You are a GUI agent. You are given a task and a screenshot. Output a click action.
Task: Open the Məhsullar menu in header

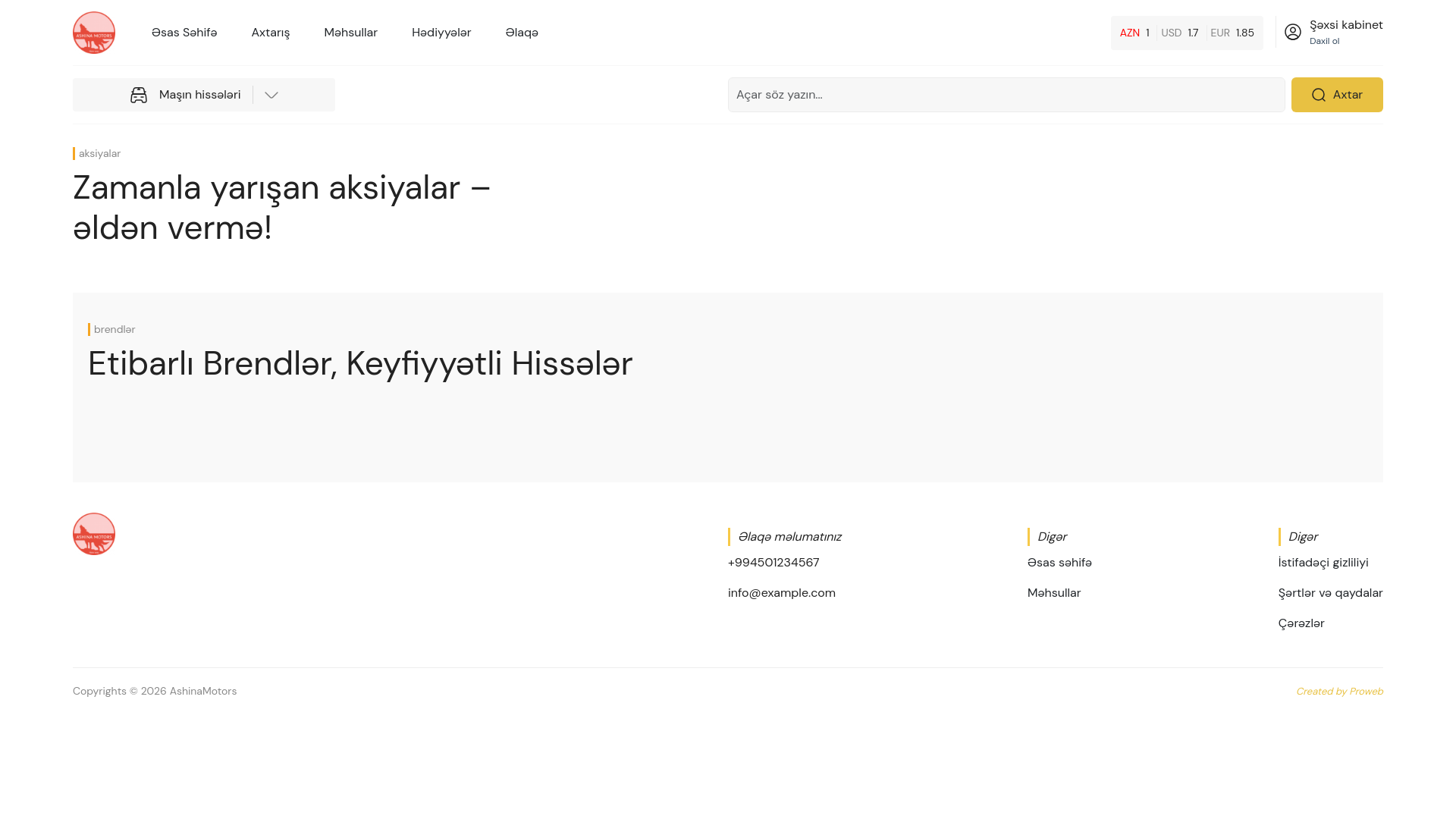click(x=350, y=33)
